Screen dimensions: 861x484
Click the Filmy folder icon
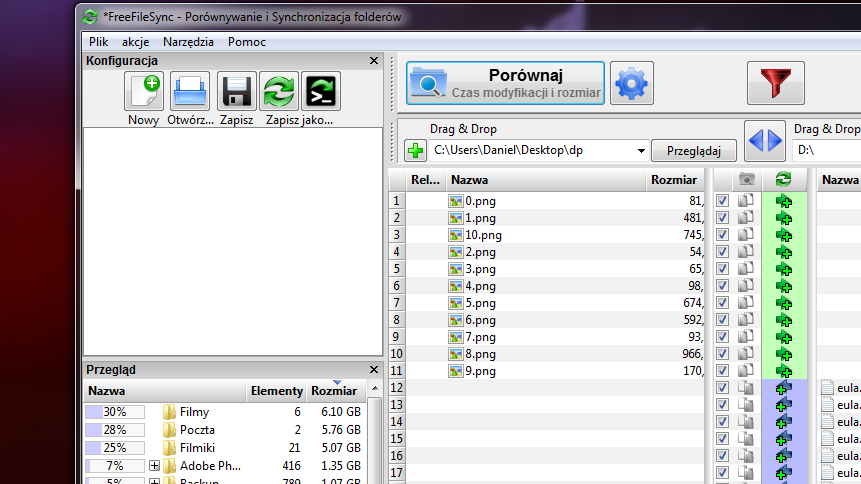click(x=169, y=412)
